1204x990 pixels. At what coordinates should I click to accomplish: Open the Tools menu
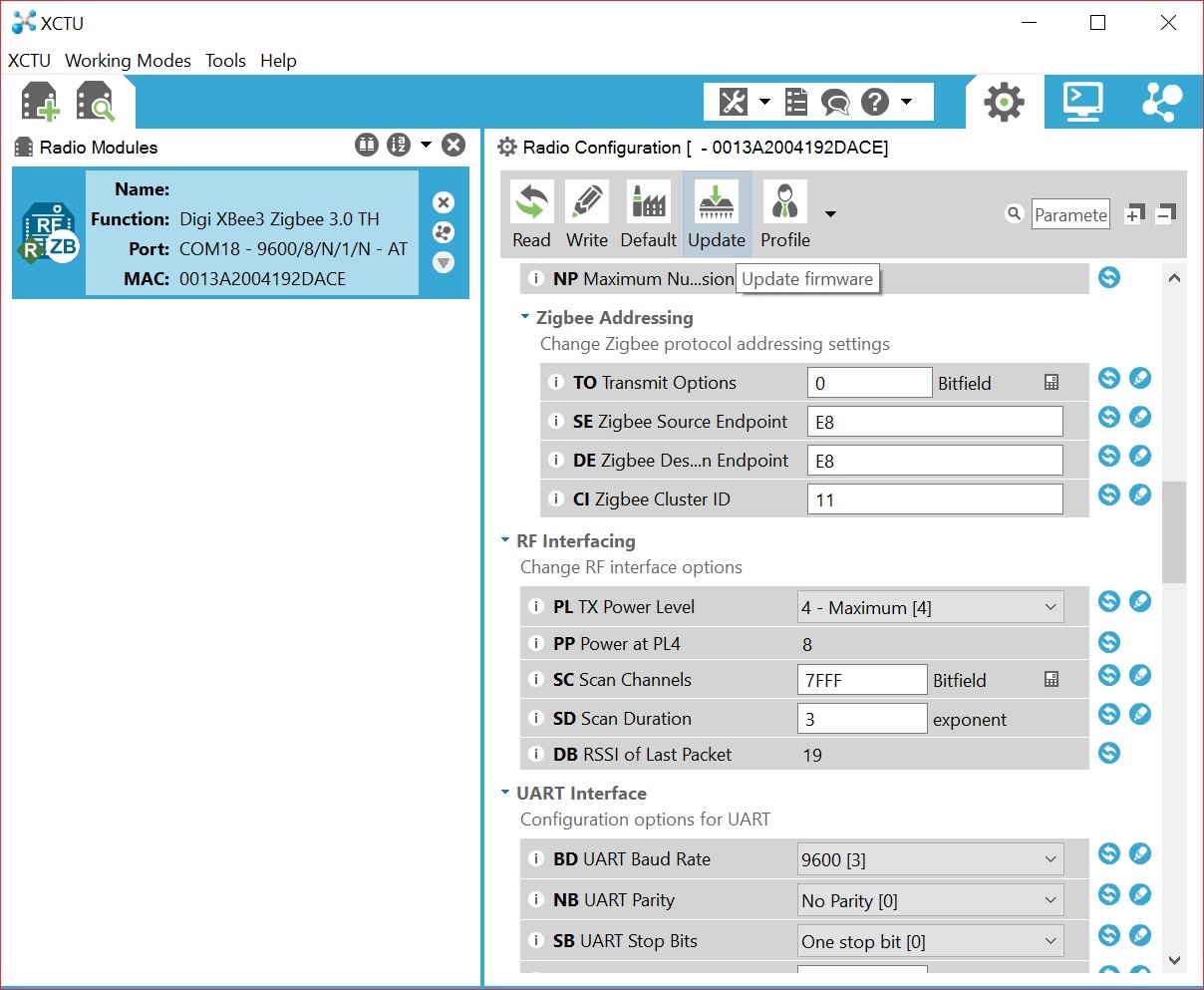point(225,61)
